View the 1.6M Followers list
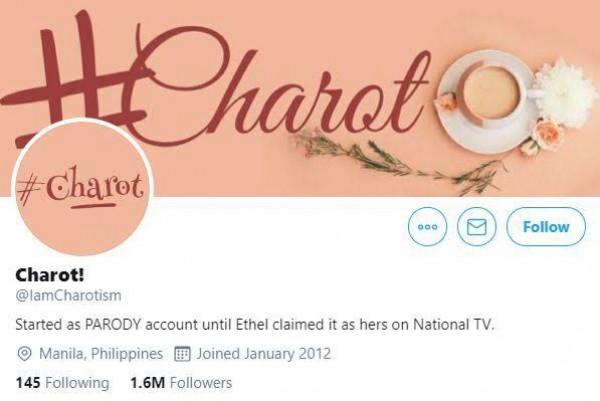 [x=181, y=383]
